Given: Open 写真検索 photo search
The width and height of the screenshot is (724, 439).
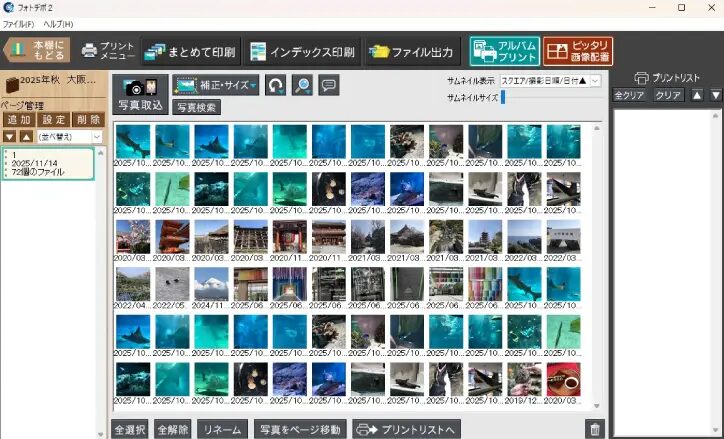Looking at the screenshot, I should pyautogui.click(x=196, y=107).
